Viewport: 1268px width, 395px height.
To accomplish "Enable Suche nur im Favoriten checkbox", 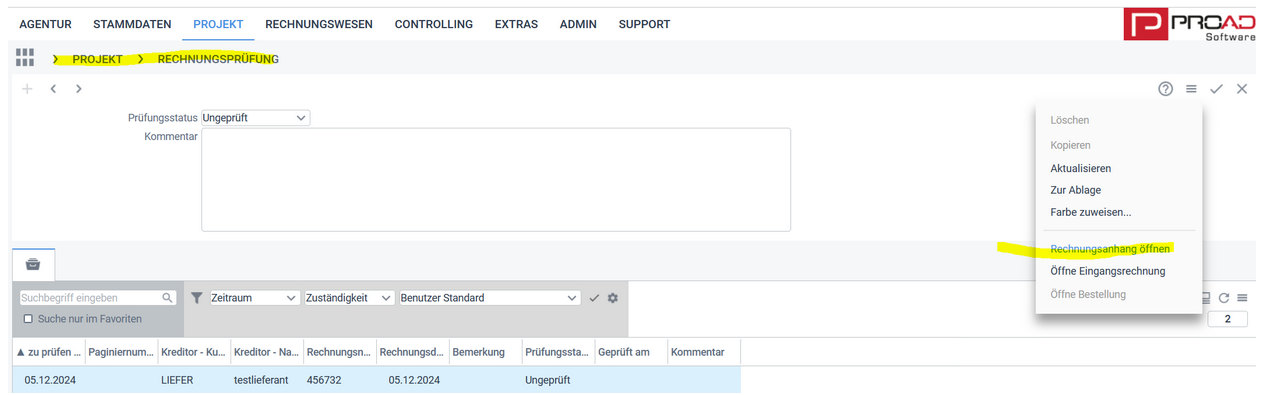I will [x=28, y=319].
